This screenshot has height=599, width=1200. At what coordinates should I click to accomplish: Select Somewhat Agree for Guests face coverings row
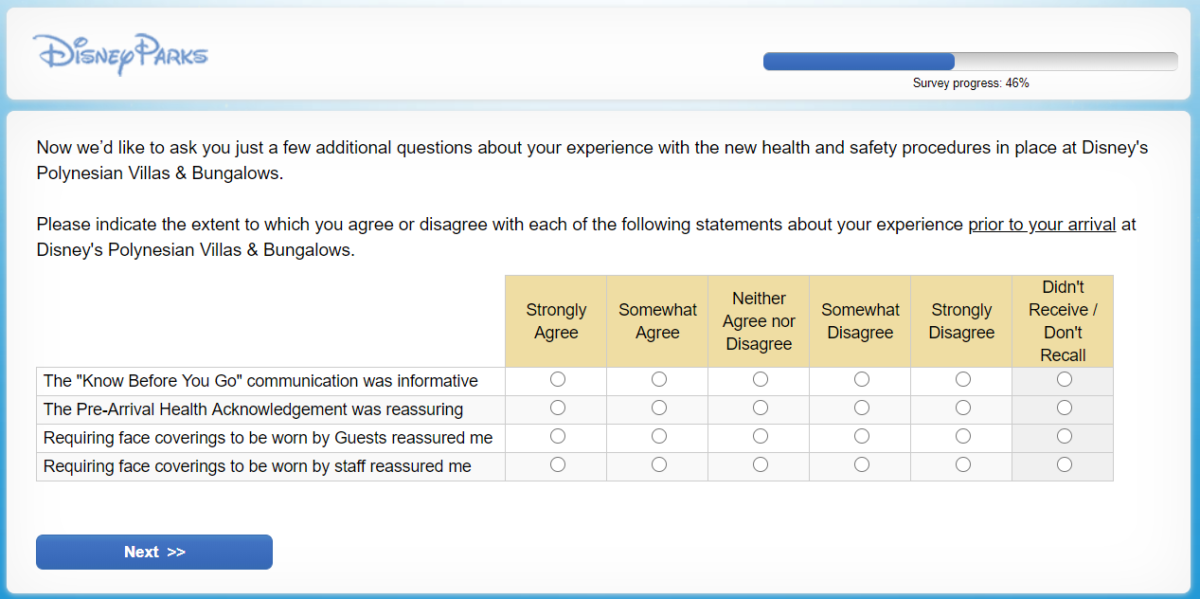[x=659, y=436]
